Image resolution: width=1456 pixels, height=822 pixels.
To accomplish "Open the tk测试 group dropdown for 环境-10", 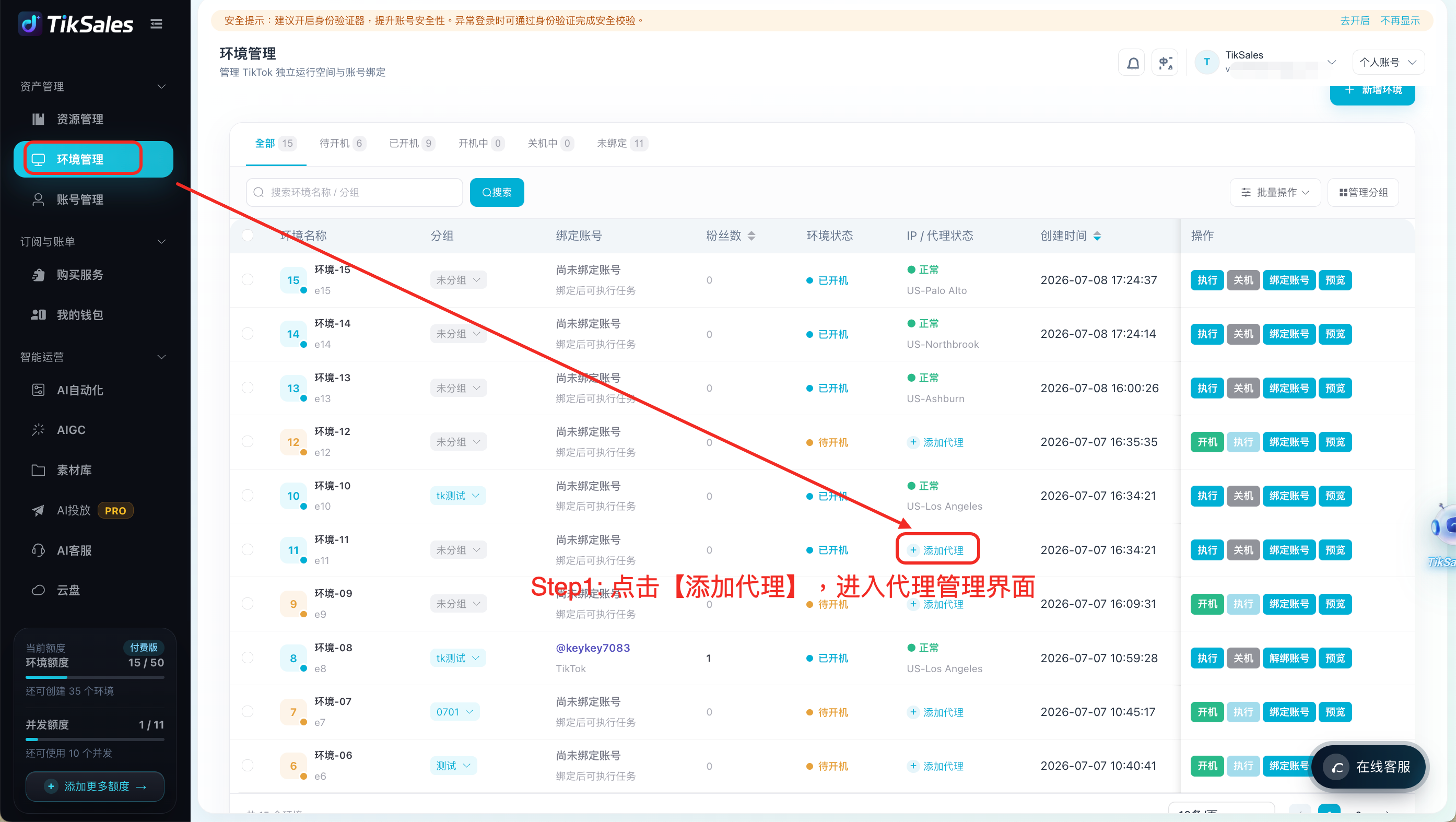I will (x=457, y=496).
